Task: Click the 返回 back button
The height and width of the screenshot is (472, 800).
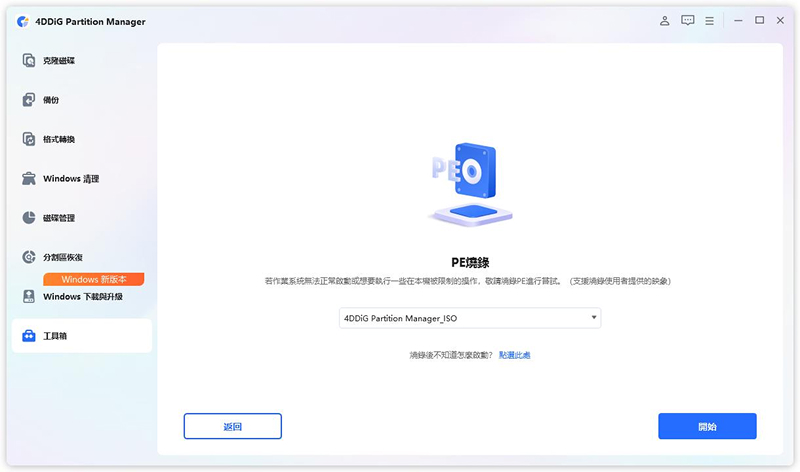Action: click(x=233, y=426)
